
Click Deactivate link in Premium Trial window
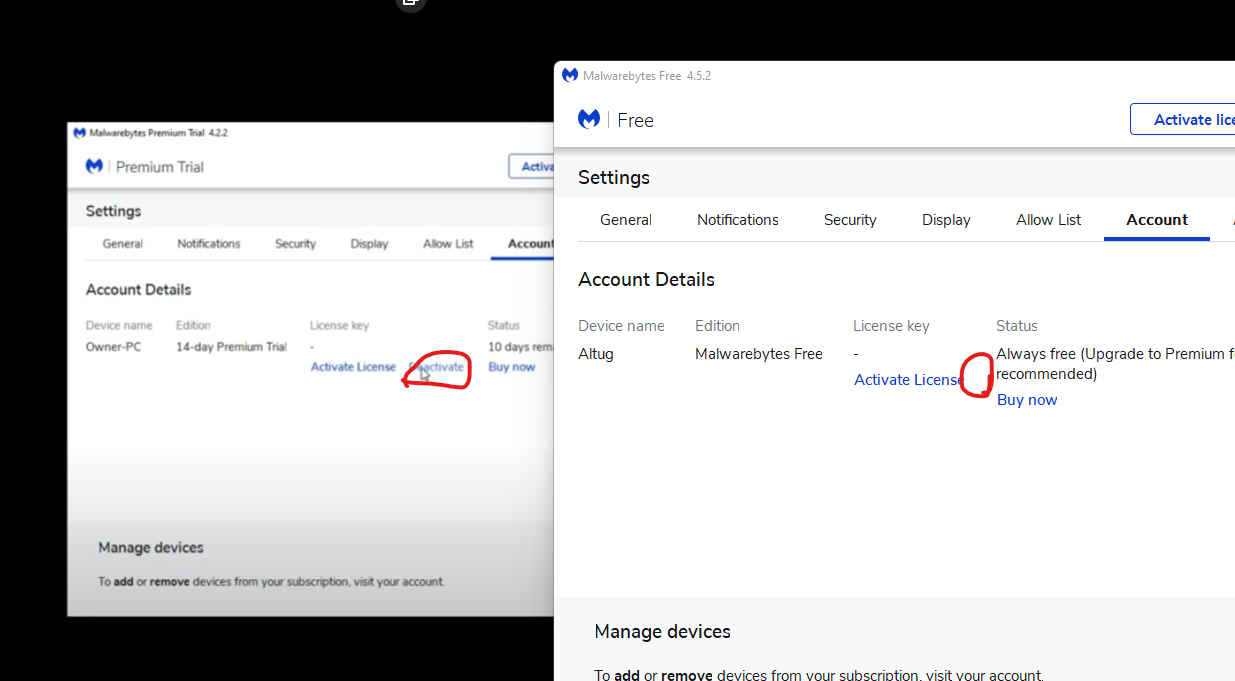[437, 367]
